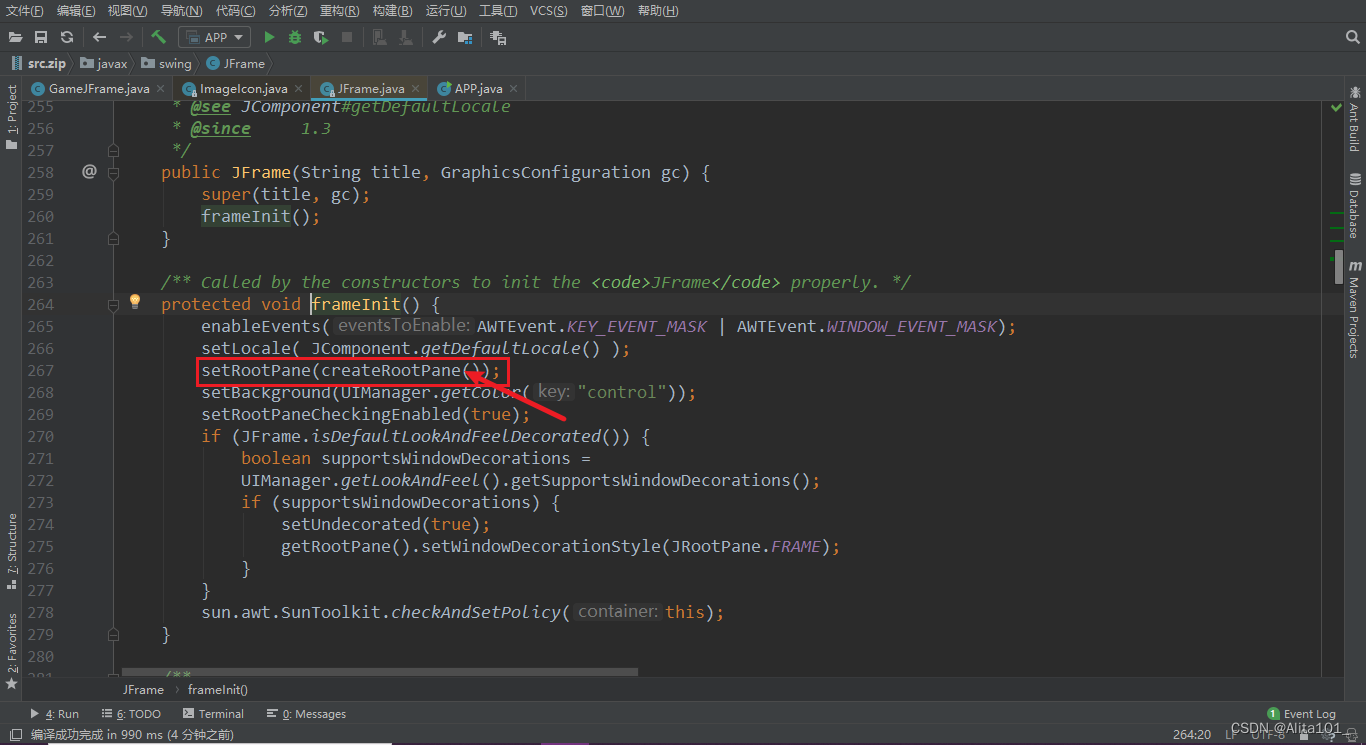Open the 代码(C) menu

235,10
